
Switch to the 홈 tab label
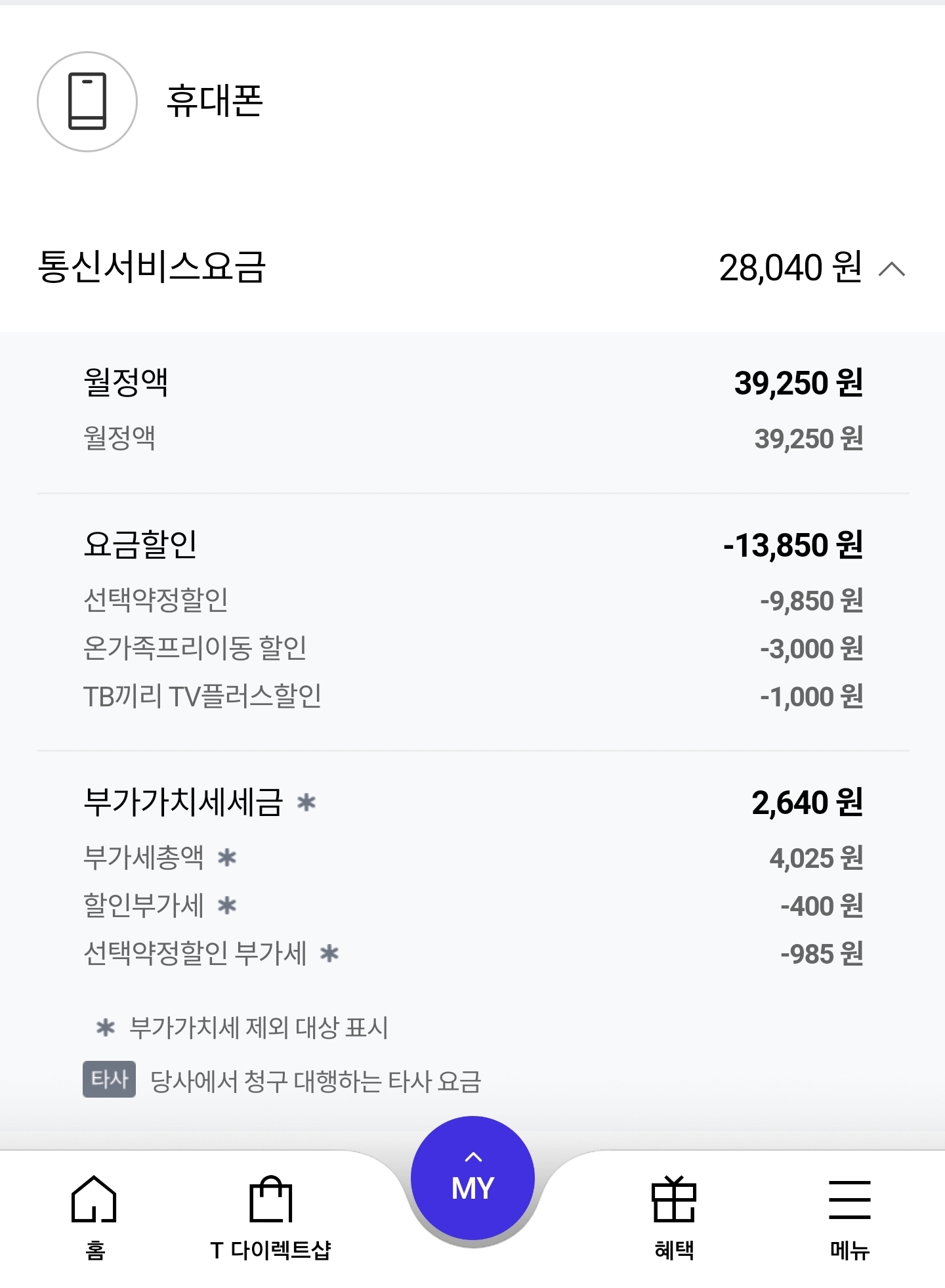[x=95, y=1250]
